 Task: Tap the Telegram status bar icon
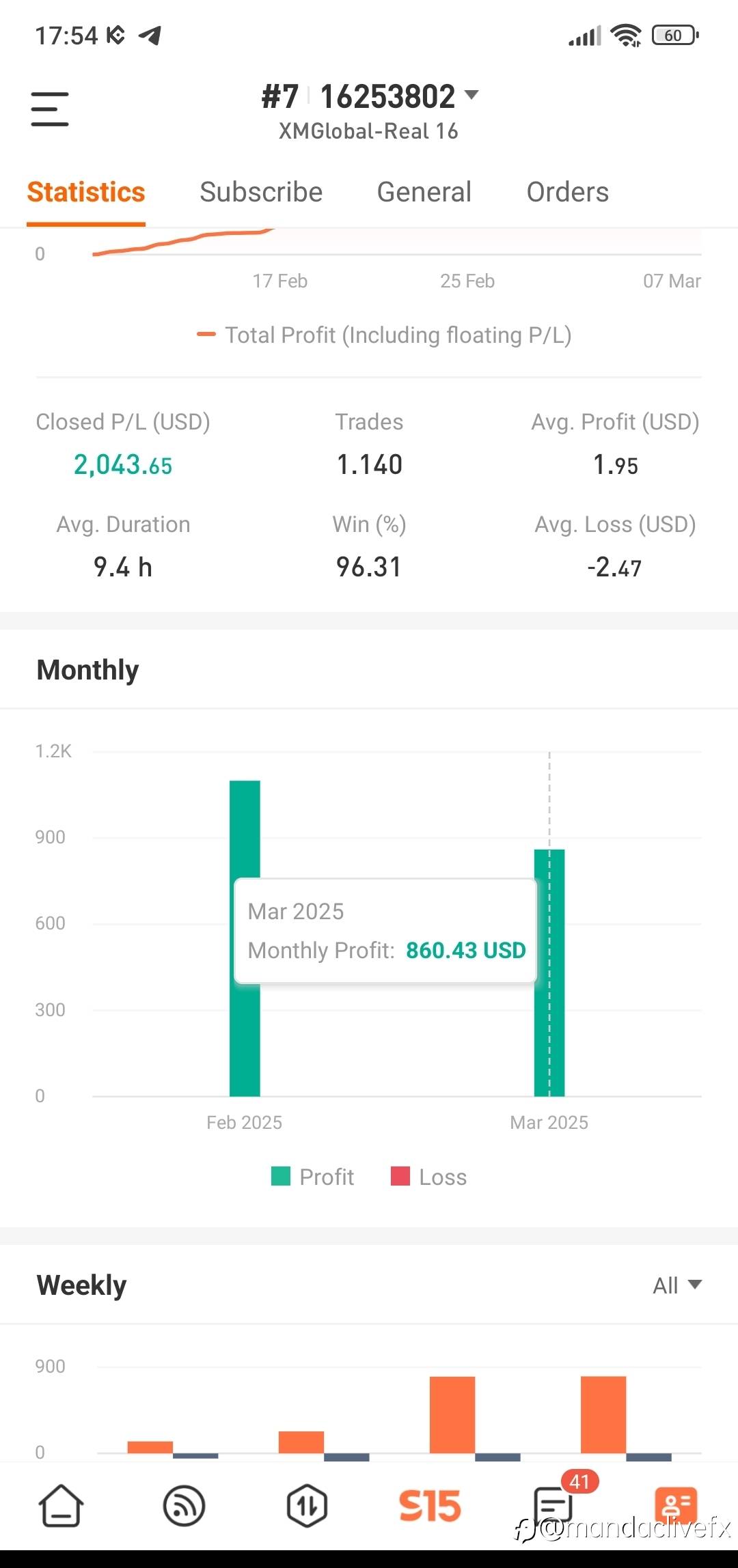point(150,35)
